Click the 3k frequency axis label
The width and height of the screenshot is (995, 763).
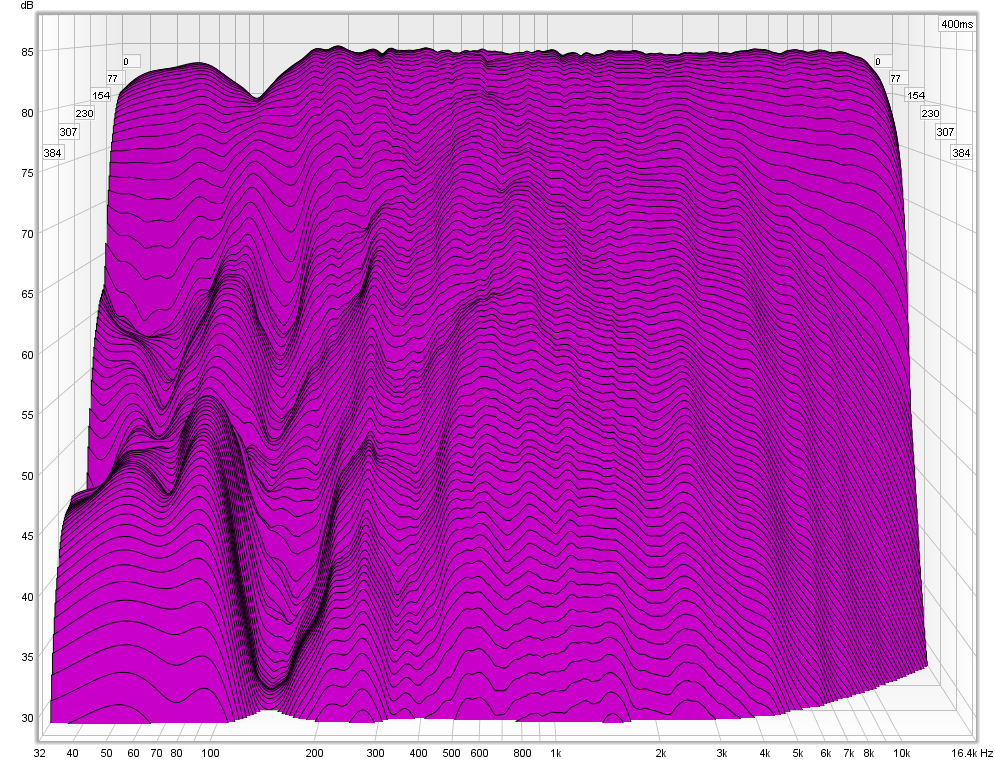[x=722, y=753]
